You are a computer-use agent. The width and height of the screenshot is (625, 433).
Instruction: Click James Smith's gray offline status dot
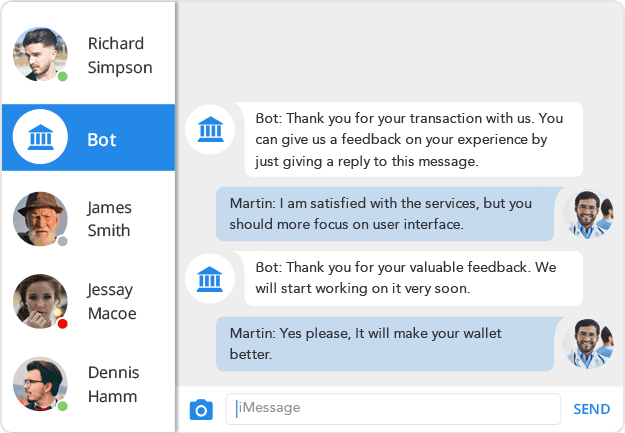tap(62, 241)
